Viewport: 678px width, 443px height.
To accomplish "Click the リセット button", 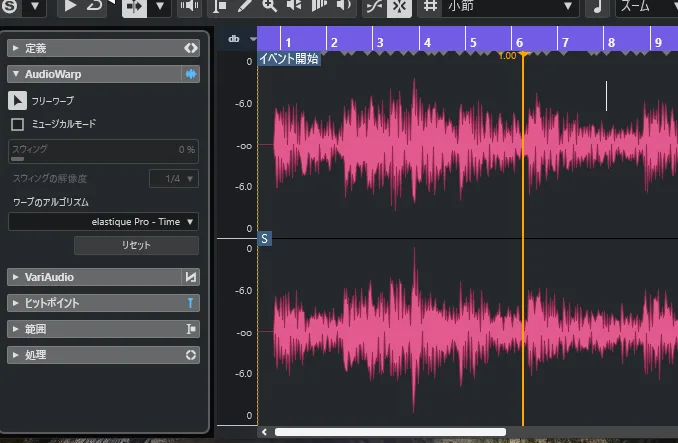I will coord(136,245).
